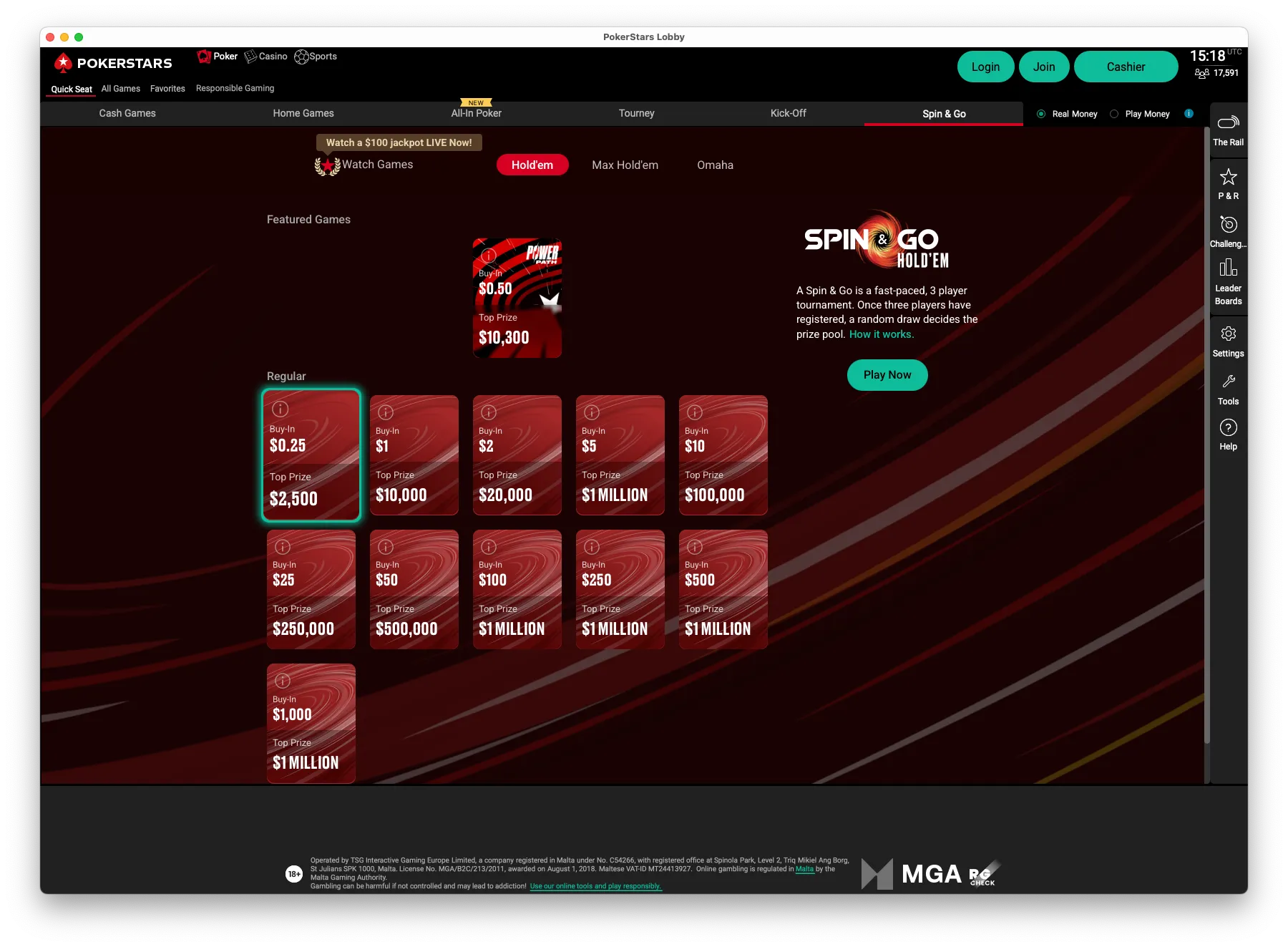The width and height of the screenshot is (1288, 947).
Task: Click the Watch Games laurel star icon
Action: click(x=328, y=166)
